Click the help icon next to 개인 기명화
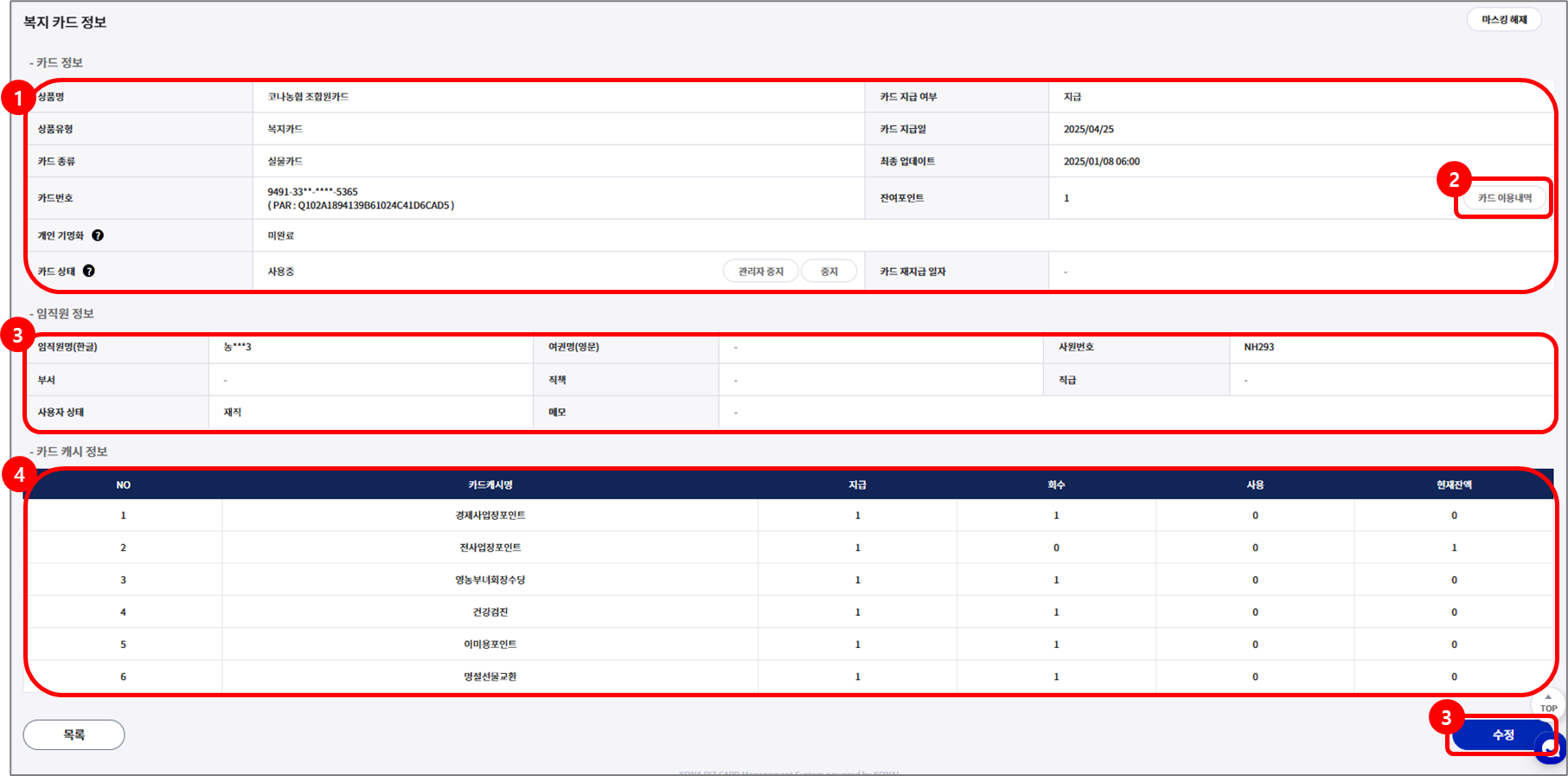1568x776 pixels. tap(98, 235)
